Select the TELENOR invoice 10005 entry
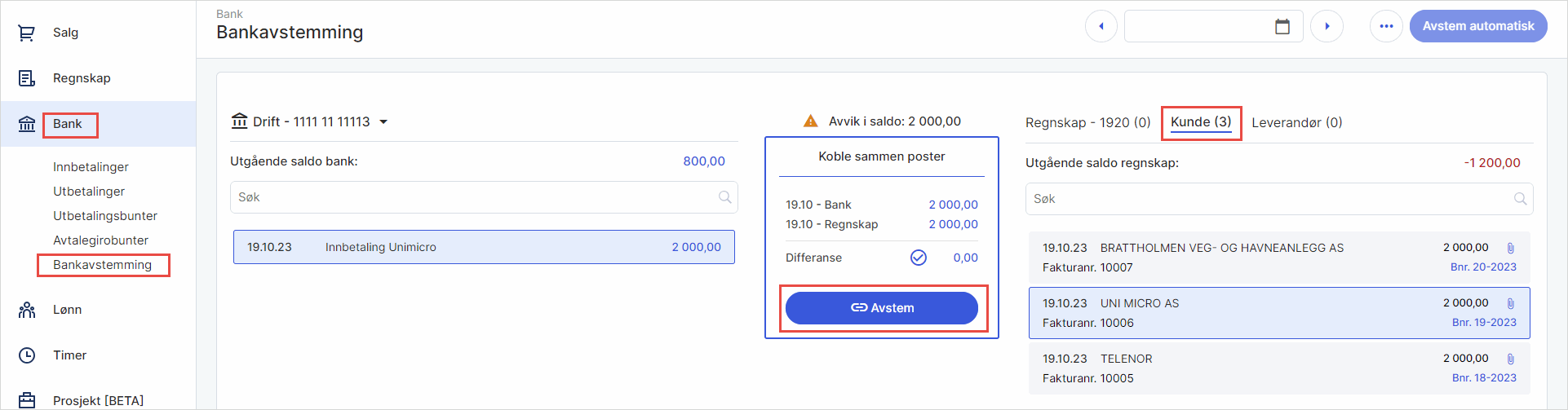Screen dimensions: 1568x410 click(x=1278, y=368)
